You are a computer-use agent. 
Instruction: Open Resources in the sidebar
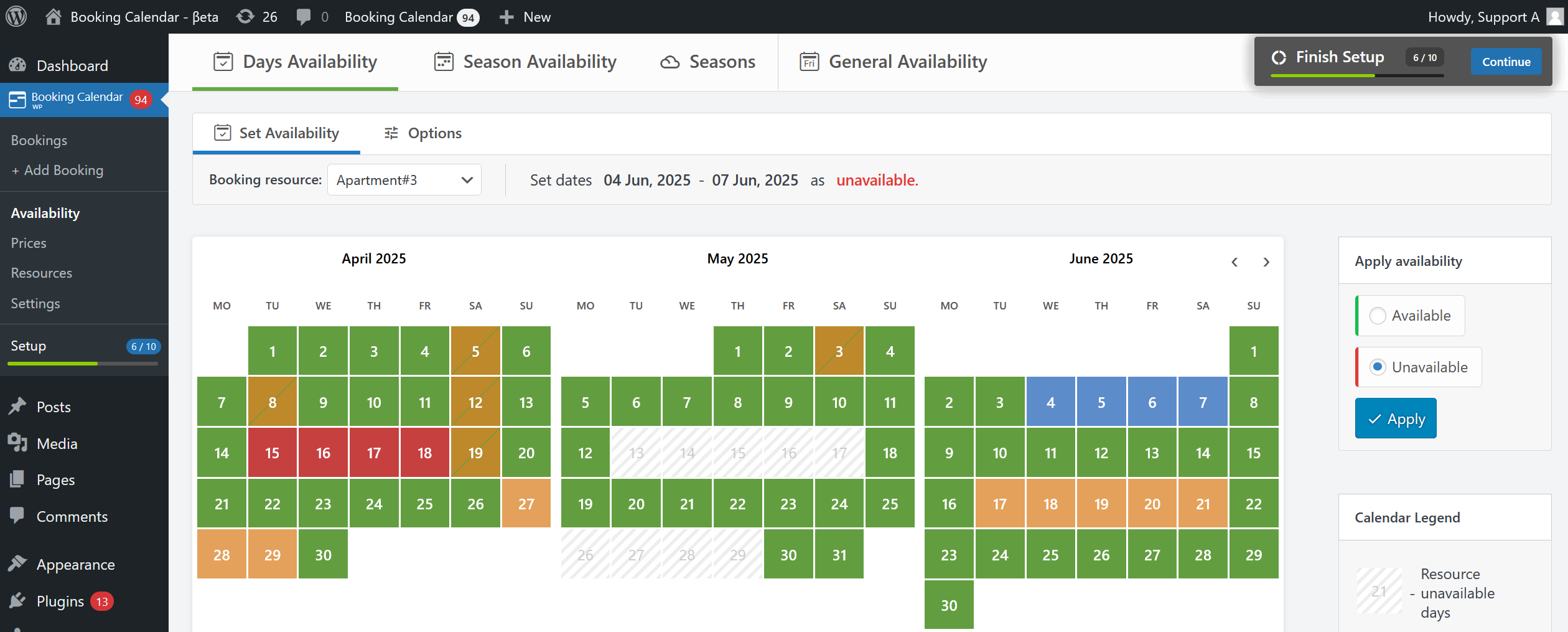42,273
